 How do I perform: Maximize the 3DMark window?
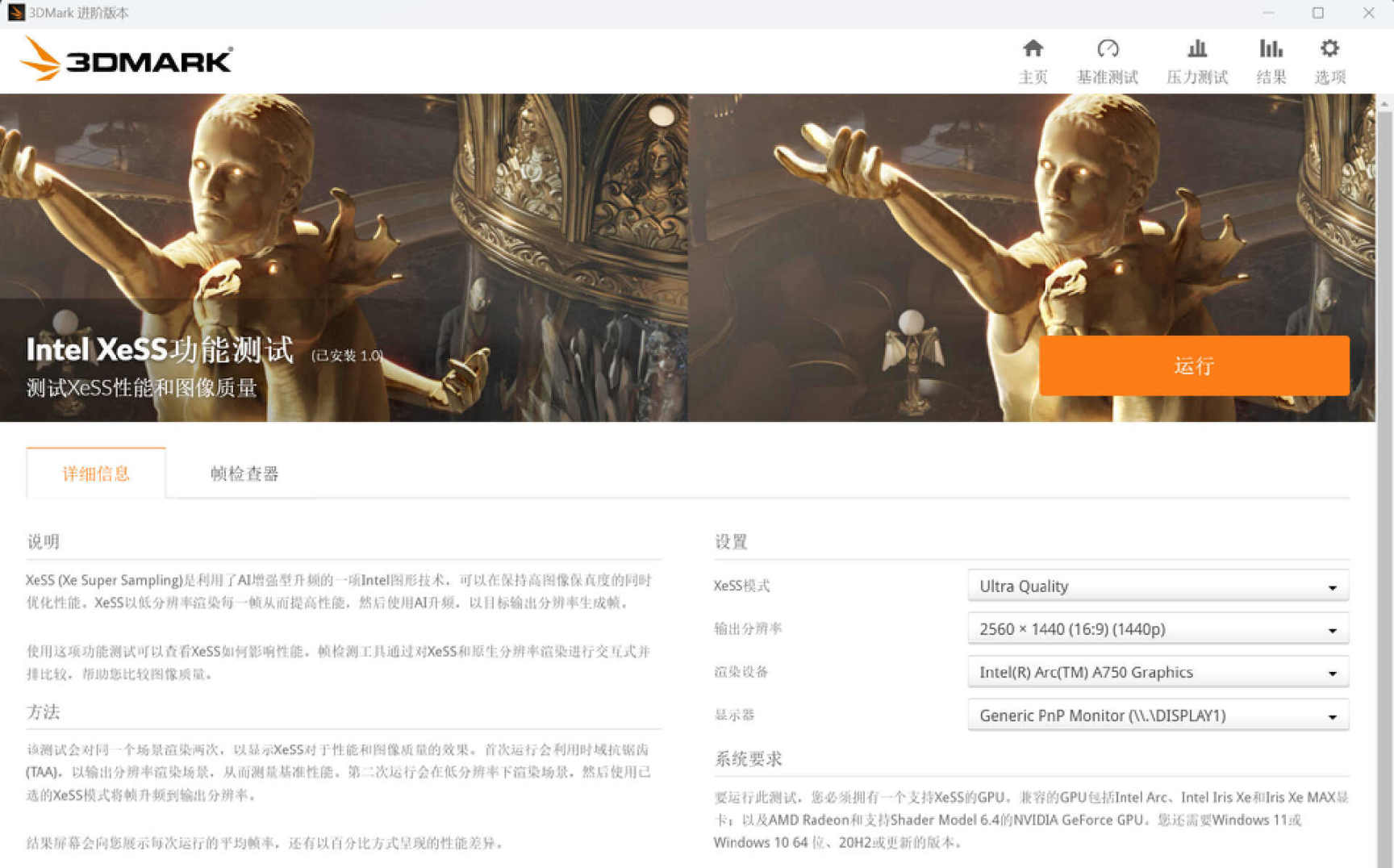click(x=1318, y=13)
